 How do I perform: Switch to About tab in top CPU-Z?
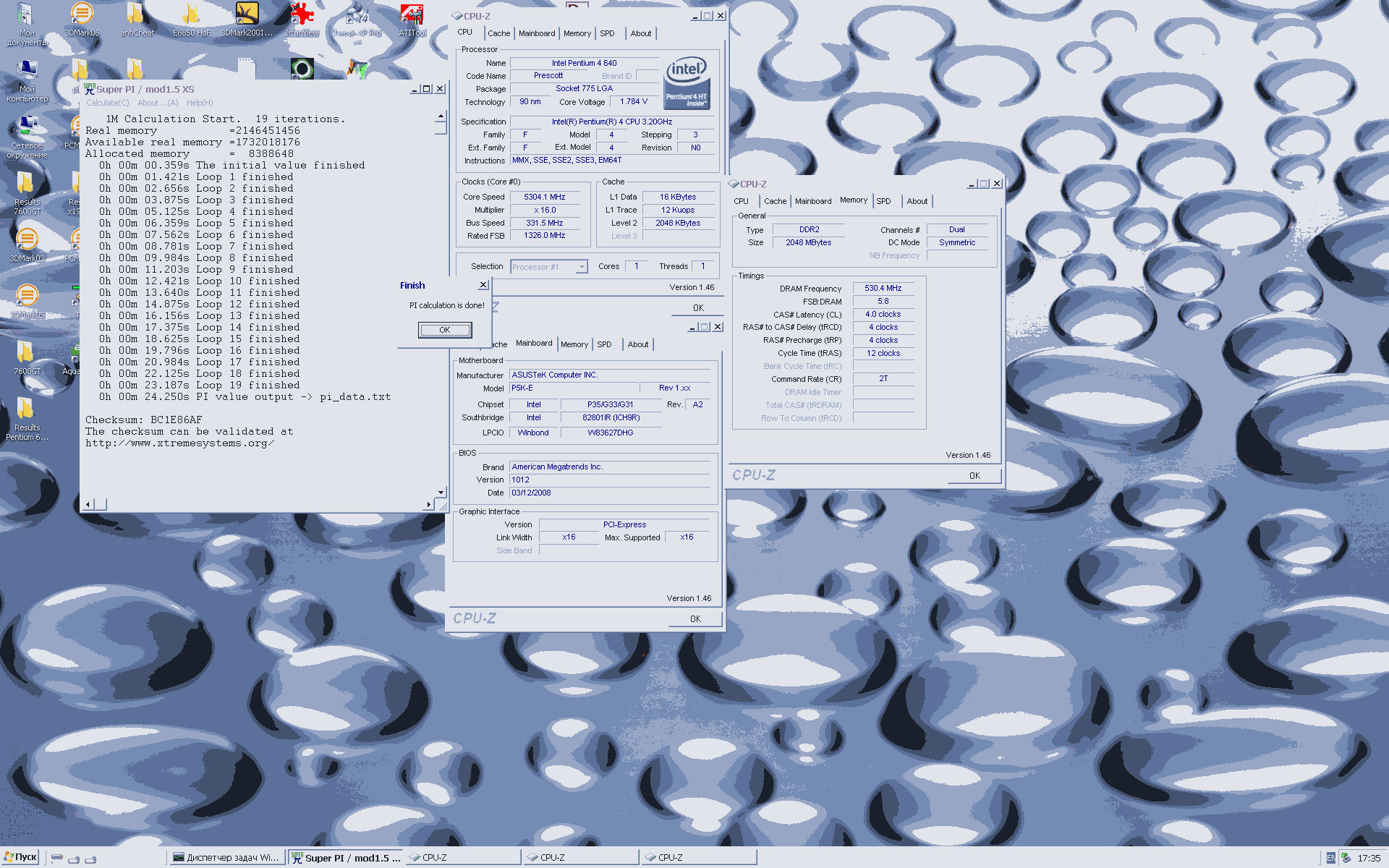[x=640, y=33]
